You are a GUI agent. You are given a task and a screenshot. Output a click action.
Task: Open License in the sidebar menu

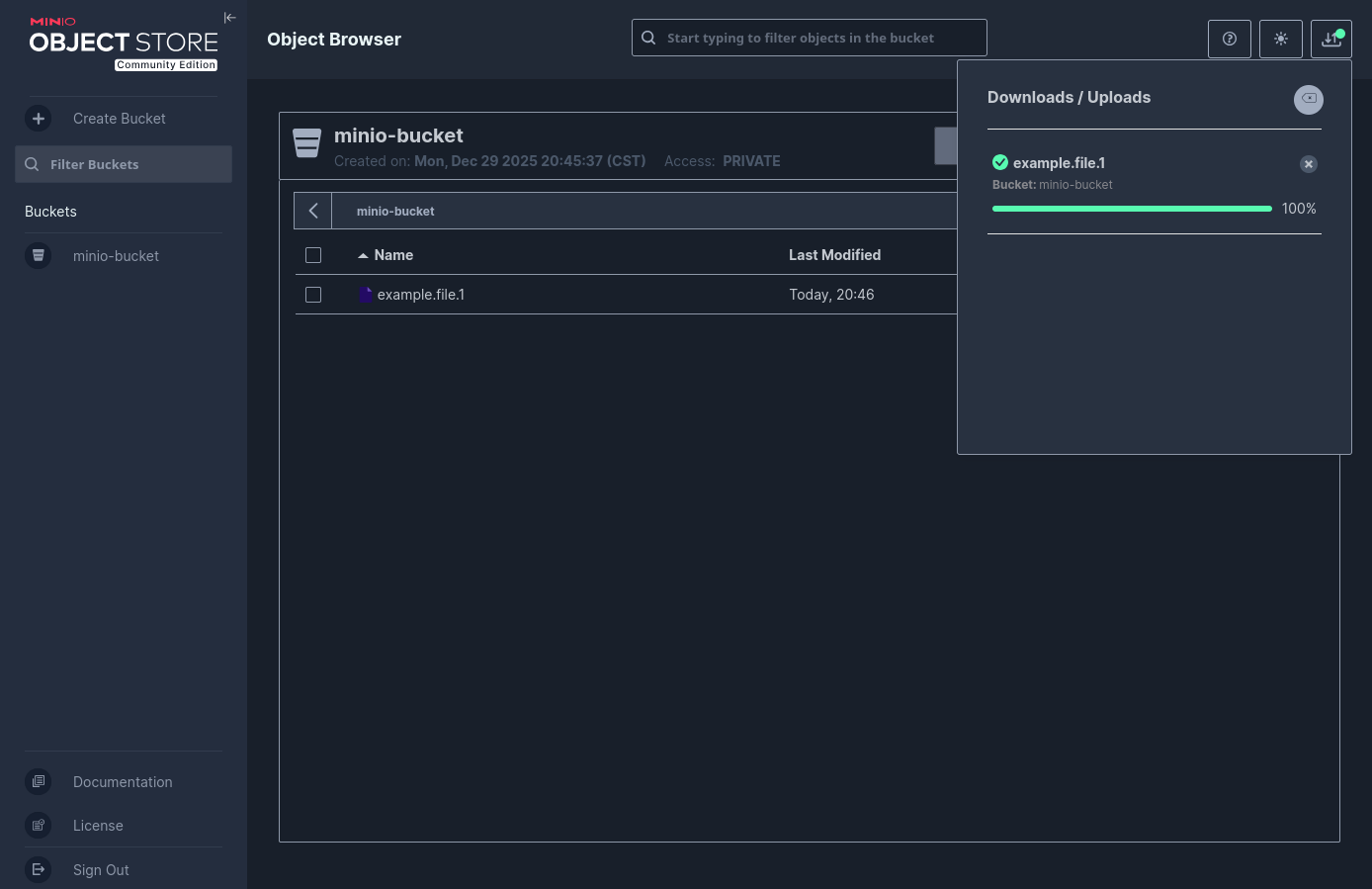pyautogui.click(x=98, y=826)
